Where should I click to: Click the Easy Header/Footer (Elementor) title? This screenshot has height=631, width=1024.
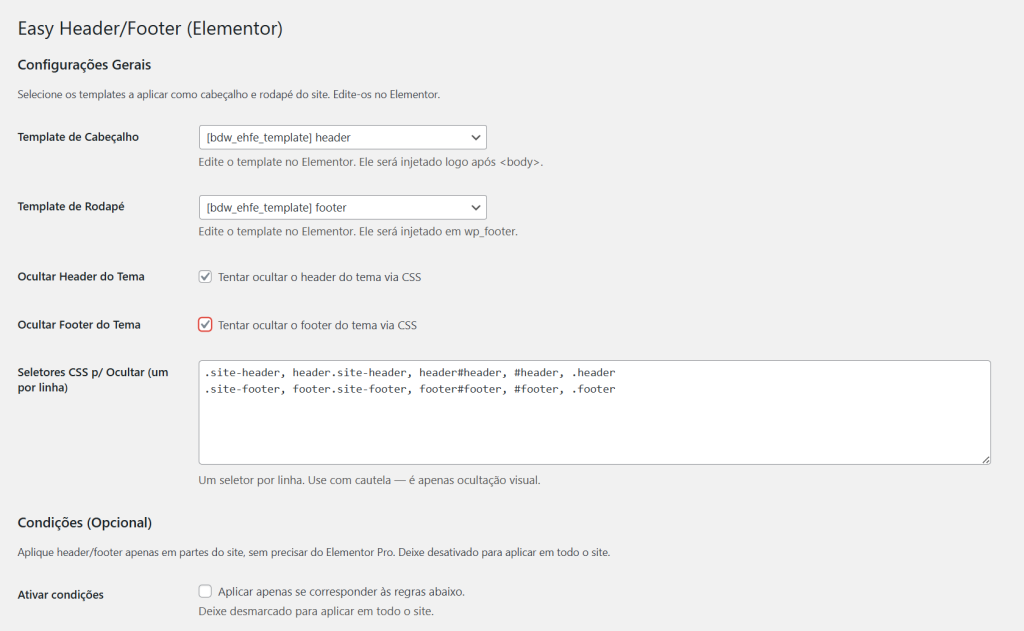click(150, 29)
